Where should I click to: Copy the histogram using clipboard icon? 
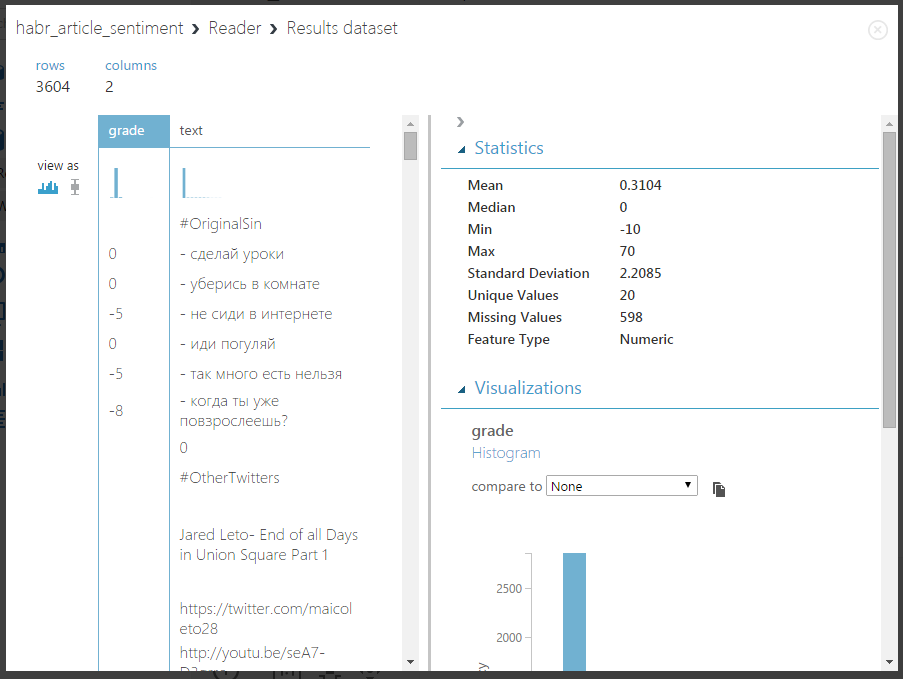click(718, 489)
